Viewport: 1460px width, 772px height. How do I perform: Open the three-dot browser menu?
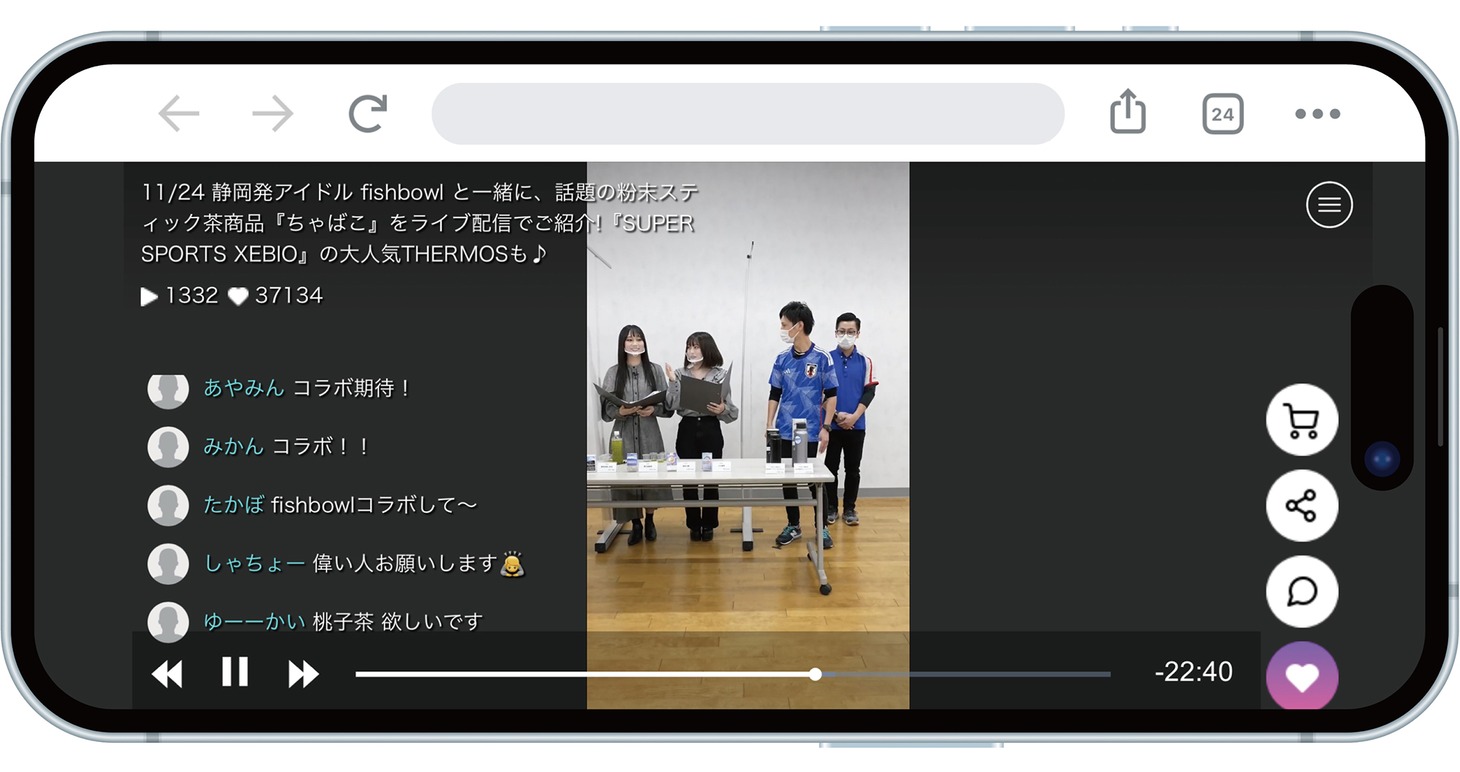tap(1317, 114)
